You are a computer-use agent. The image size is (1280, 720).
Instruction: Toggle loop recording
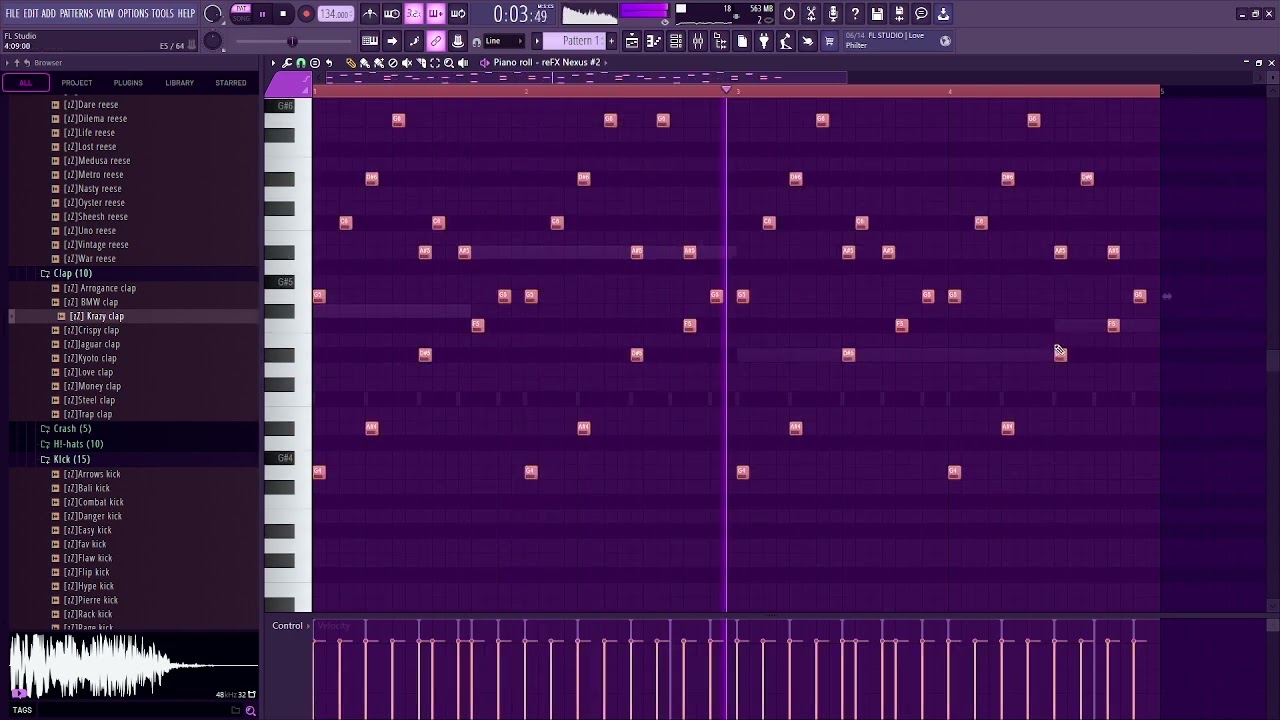(x=458, y=14)
